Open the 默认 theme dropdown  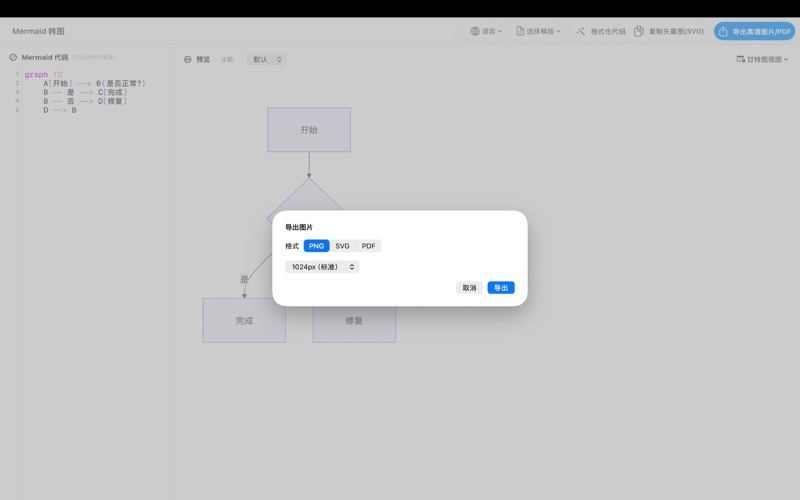pyautogui.click(x=267, y=60)
